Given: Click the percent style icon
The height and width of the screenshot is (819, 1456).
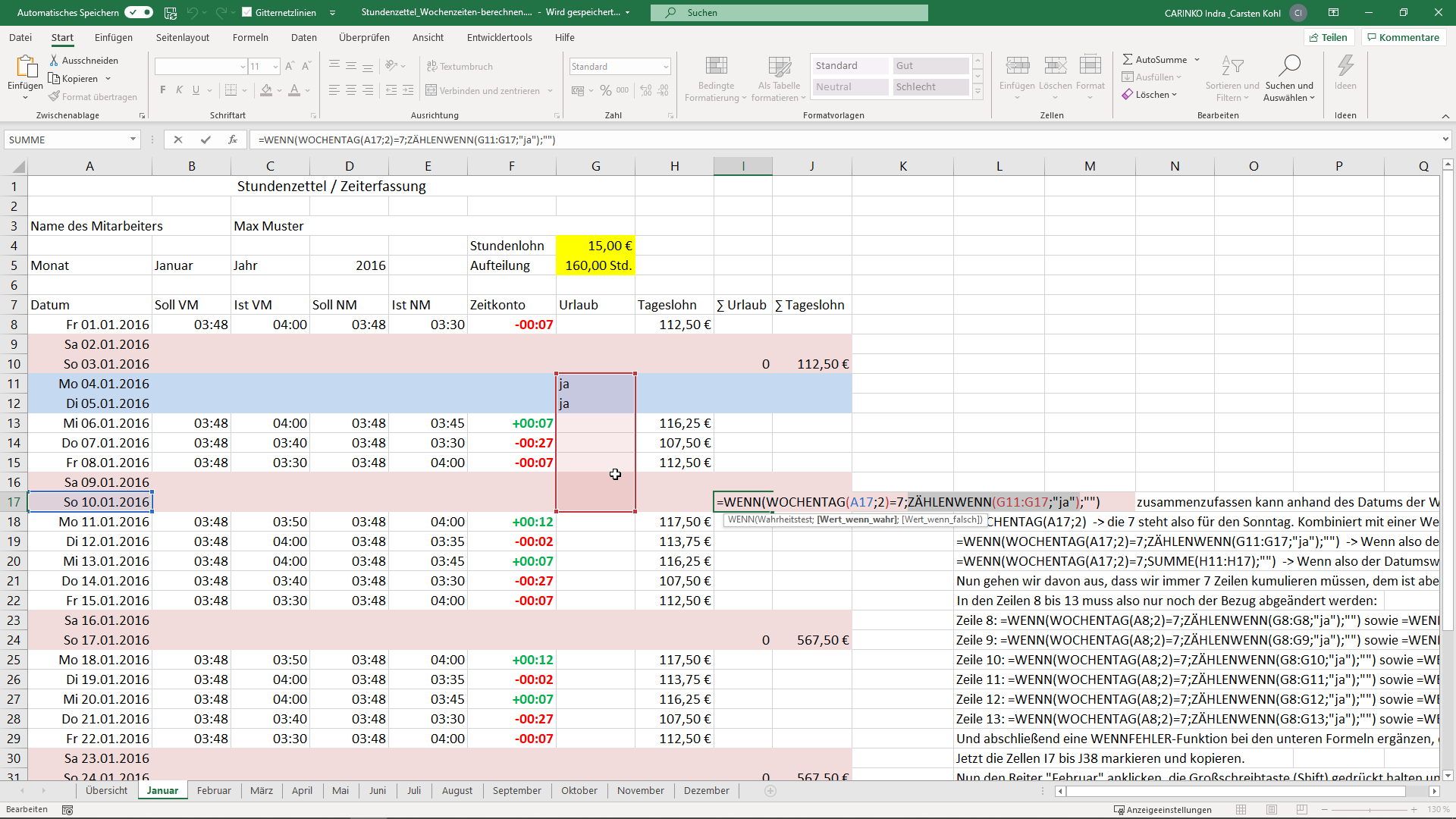Looking at the screenshot, I should point(606,90).
